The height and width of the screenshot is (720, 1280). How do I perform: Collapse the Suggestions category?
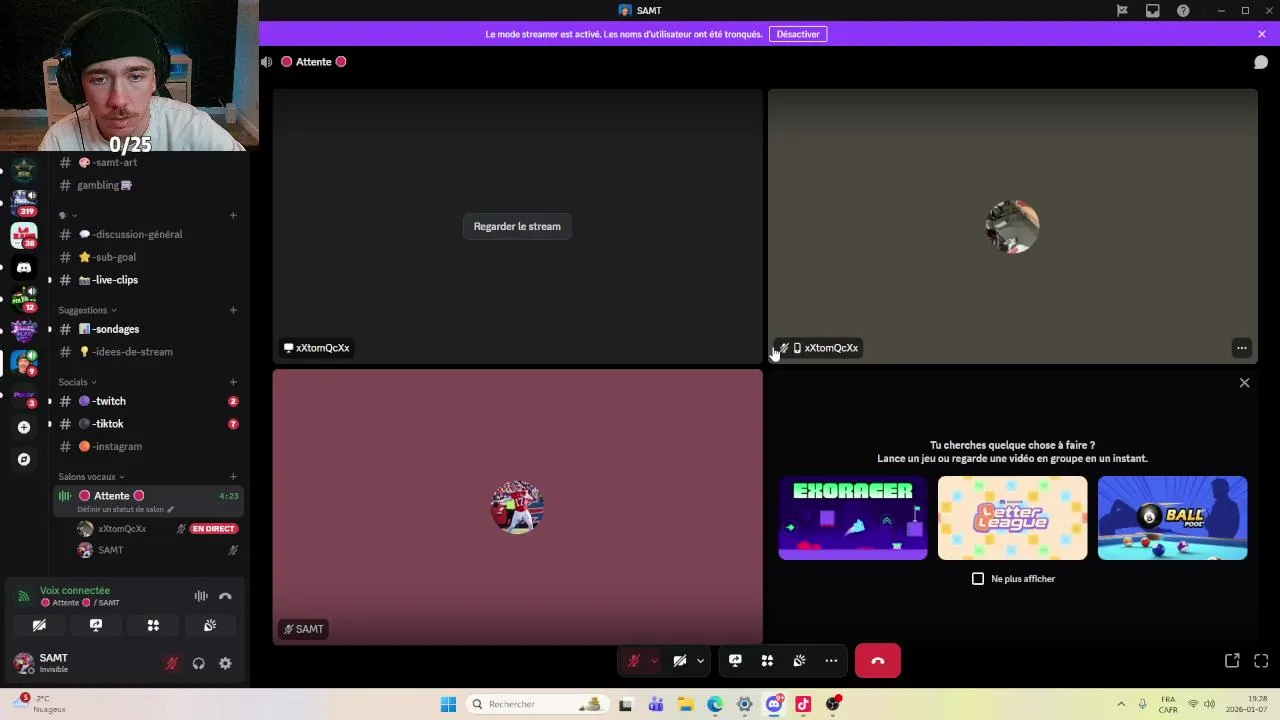point(87,310)
